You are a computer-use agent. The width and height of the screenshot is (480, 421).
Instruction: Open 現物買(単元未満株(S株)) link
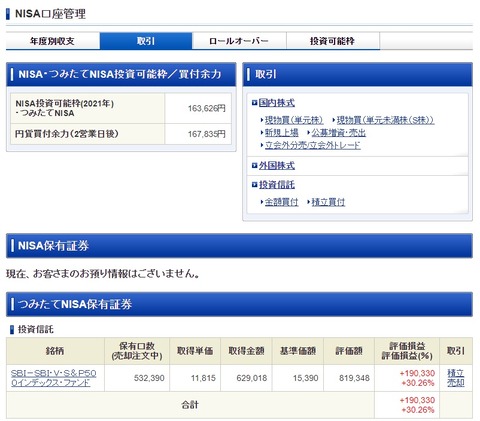click(385, 120)
